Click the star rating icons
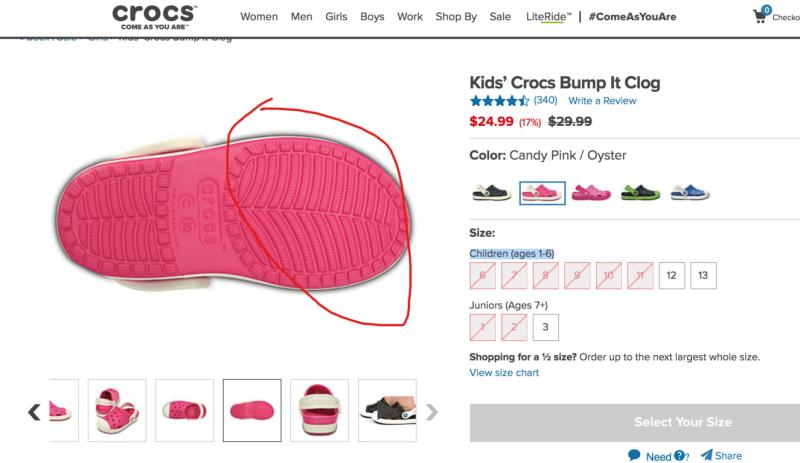 pos(499,101)
